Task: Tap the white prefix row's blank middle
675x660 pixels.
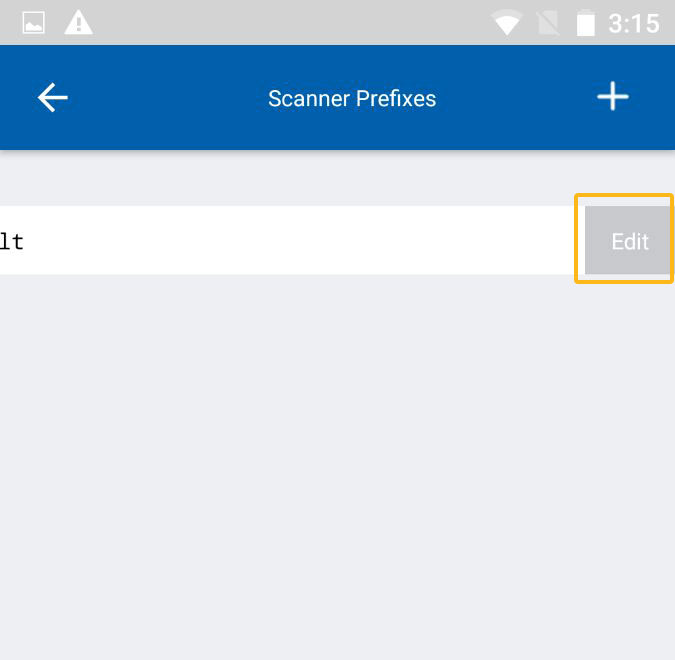Action: [x=290, y=240]
